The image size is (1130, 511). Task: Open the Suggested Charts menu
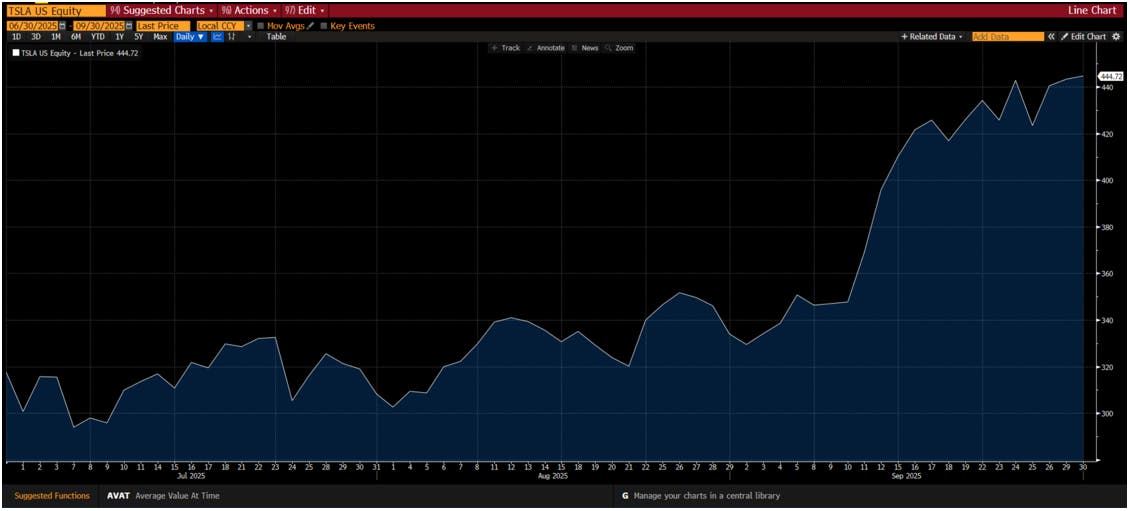click(161, 10)
